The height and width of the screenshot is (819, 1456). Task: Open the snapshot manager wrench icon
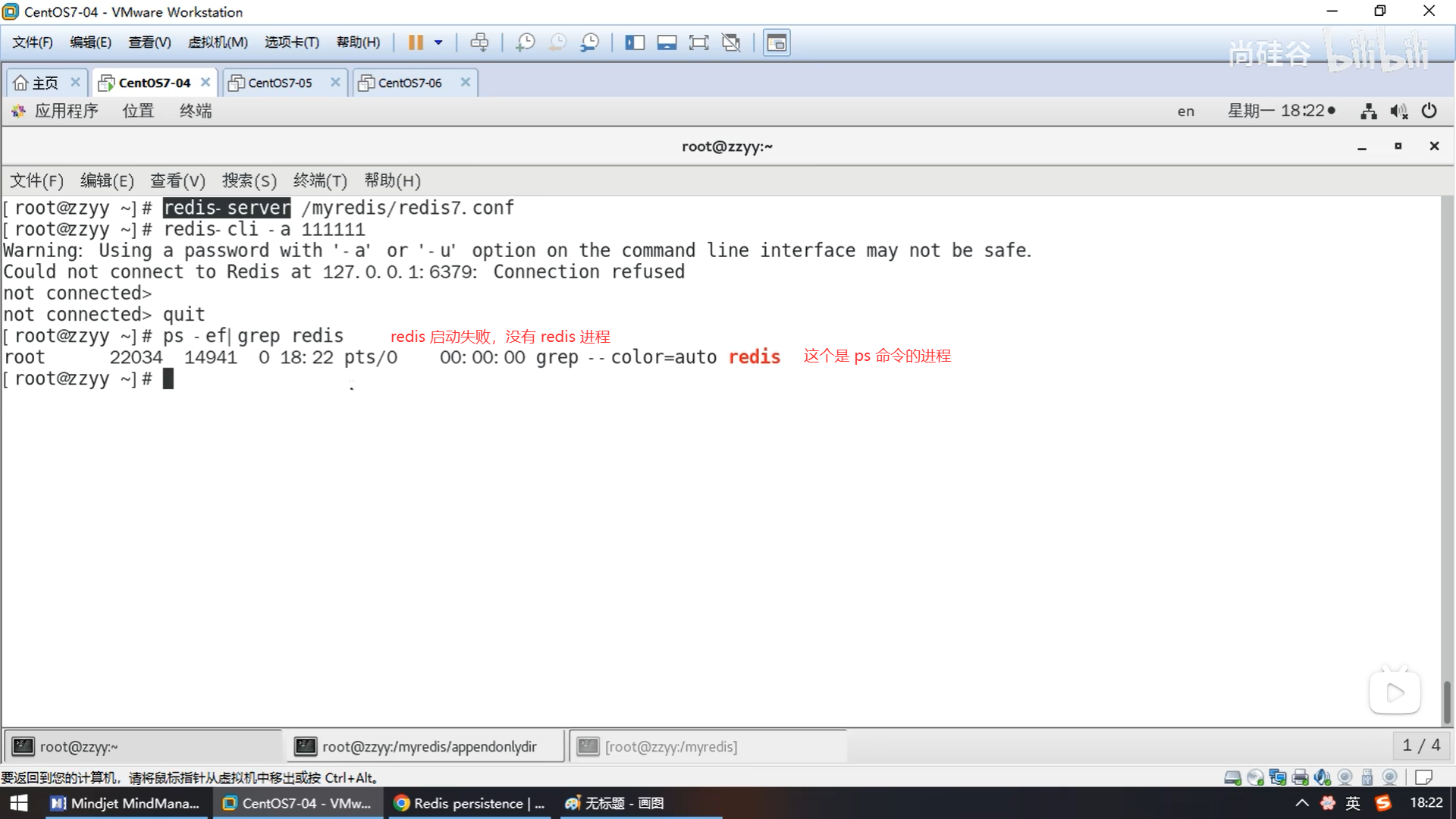tap(589, 42)
